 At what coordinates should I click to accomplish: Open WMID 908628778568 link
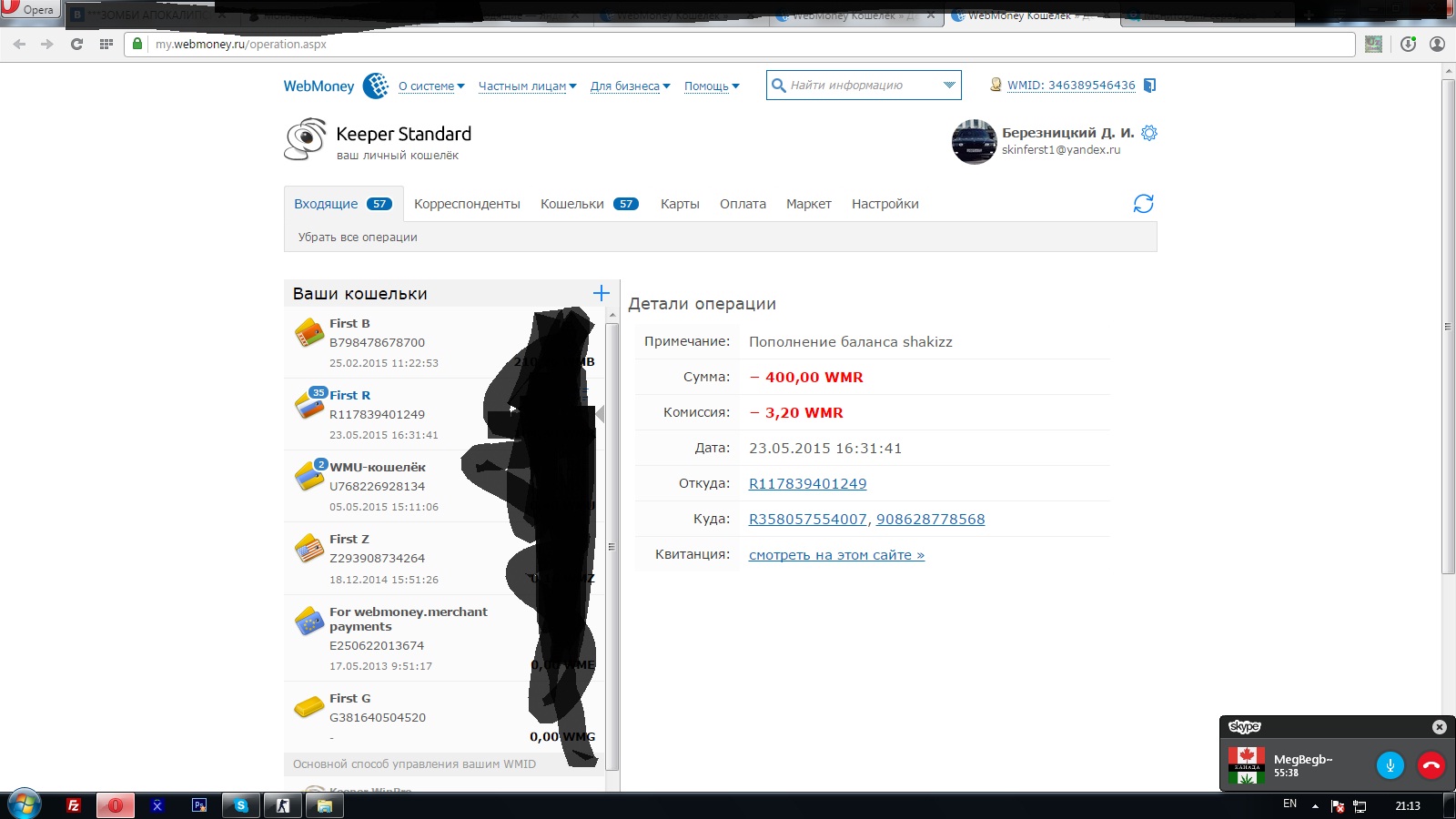point(930,520)
